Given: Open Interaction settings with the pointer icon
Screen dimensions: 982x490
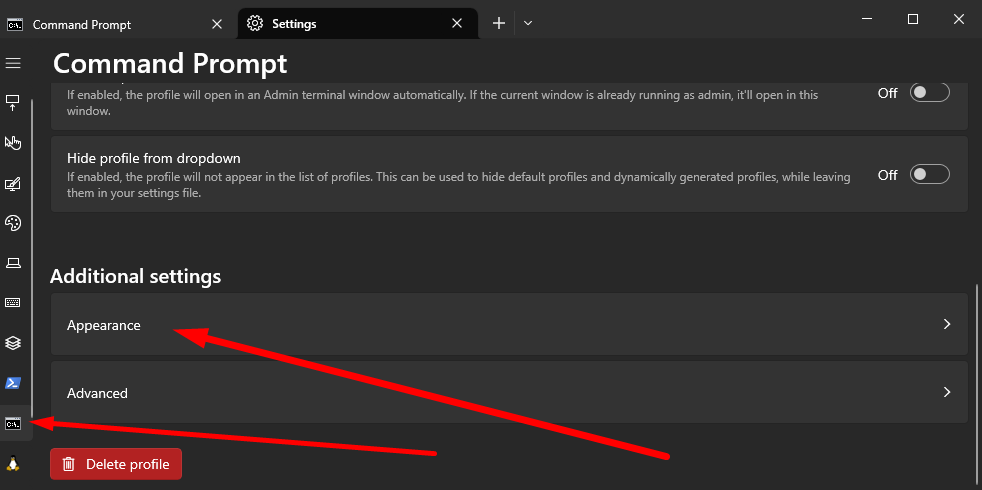Looking at the screenshot, I should click(x=13, y=143).
